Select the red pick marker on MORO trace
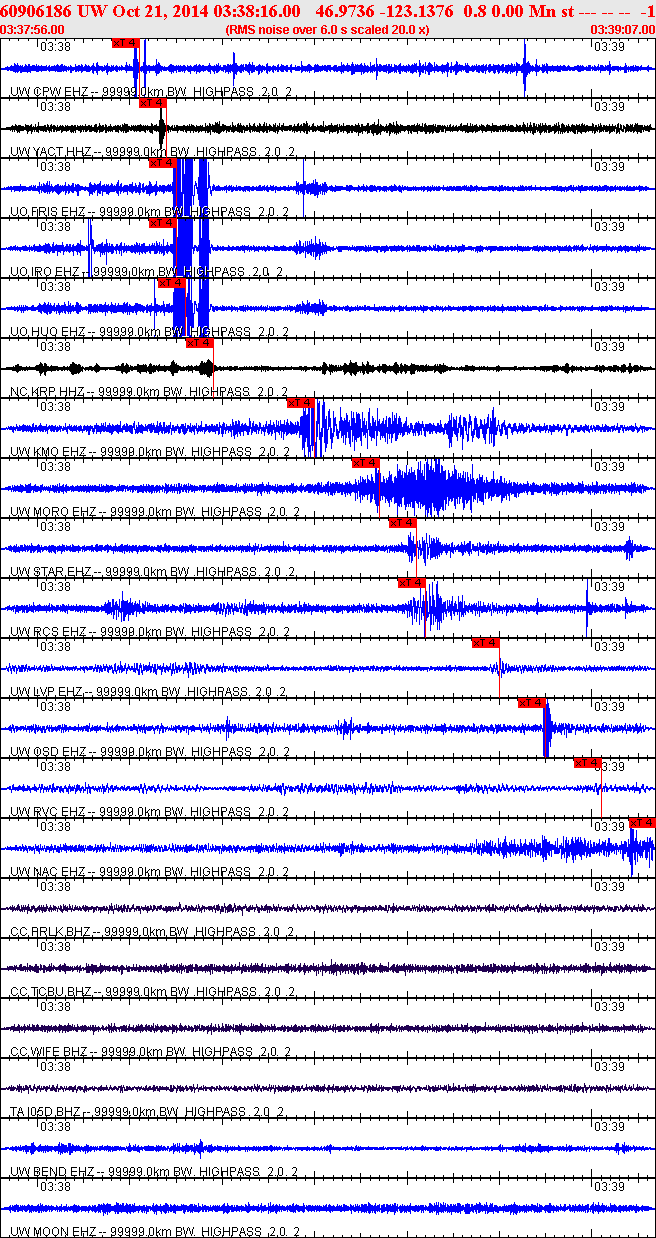The height and width of the screenshot is (1238, 656). pos(366,462)
